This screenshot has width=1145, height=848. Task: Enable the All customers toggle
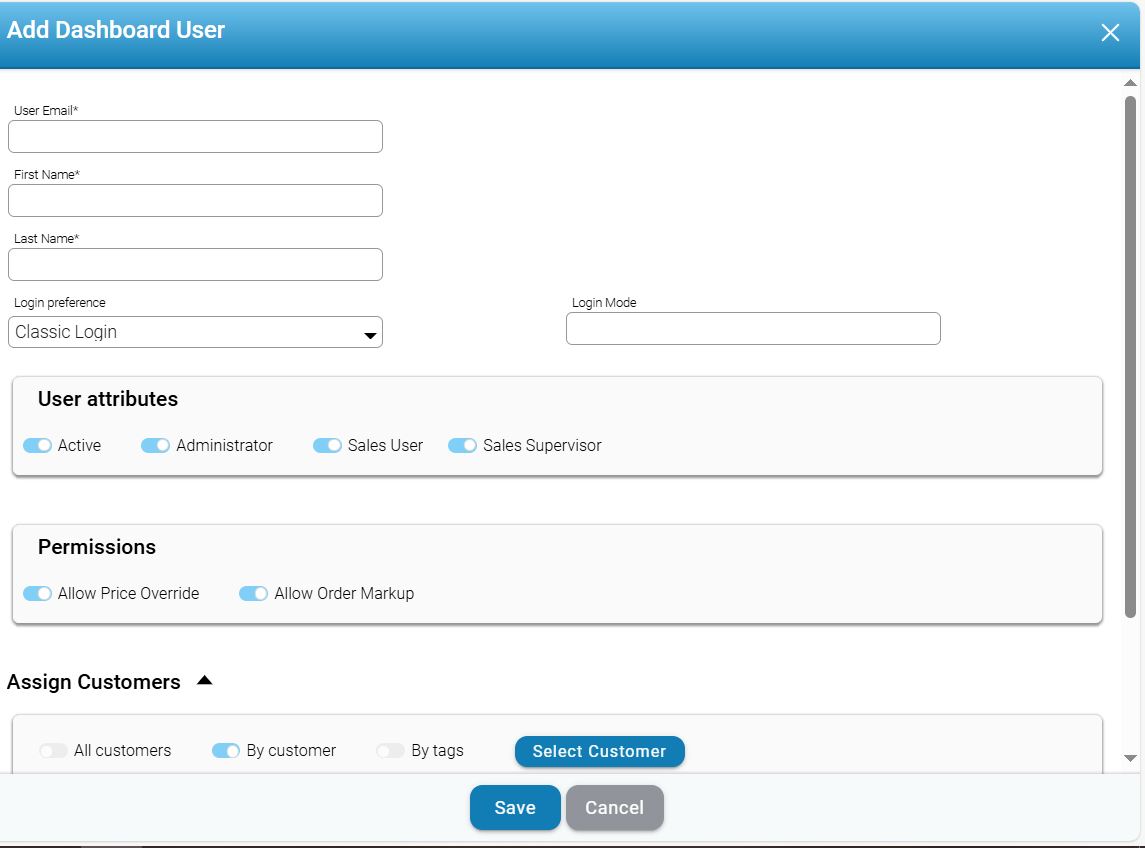[54, 751]
